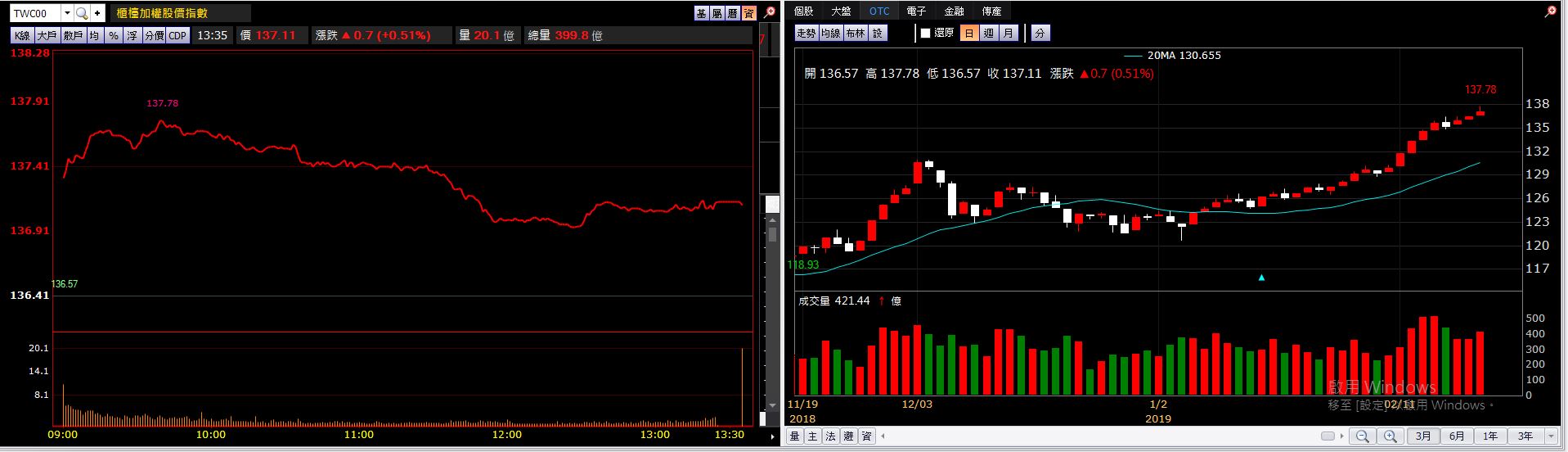Click the 成交量 421.44 volume label
The image size is (1568, 452).
[834, 301]
